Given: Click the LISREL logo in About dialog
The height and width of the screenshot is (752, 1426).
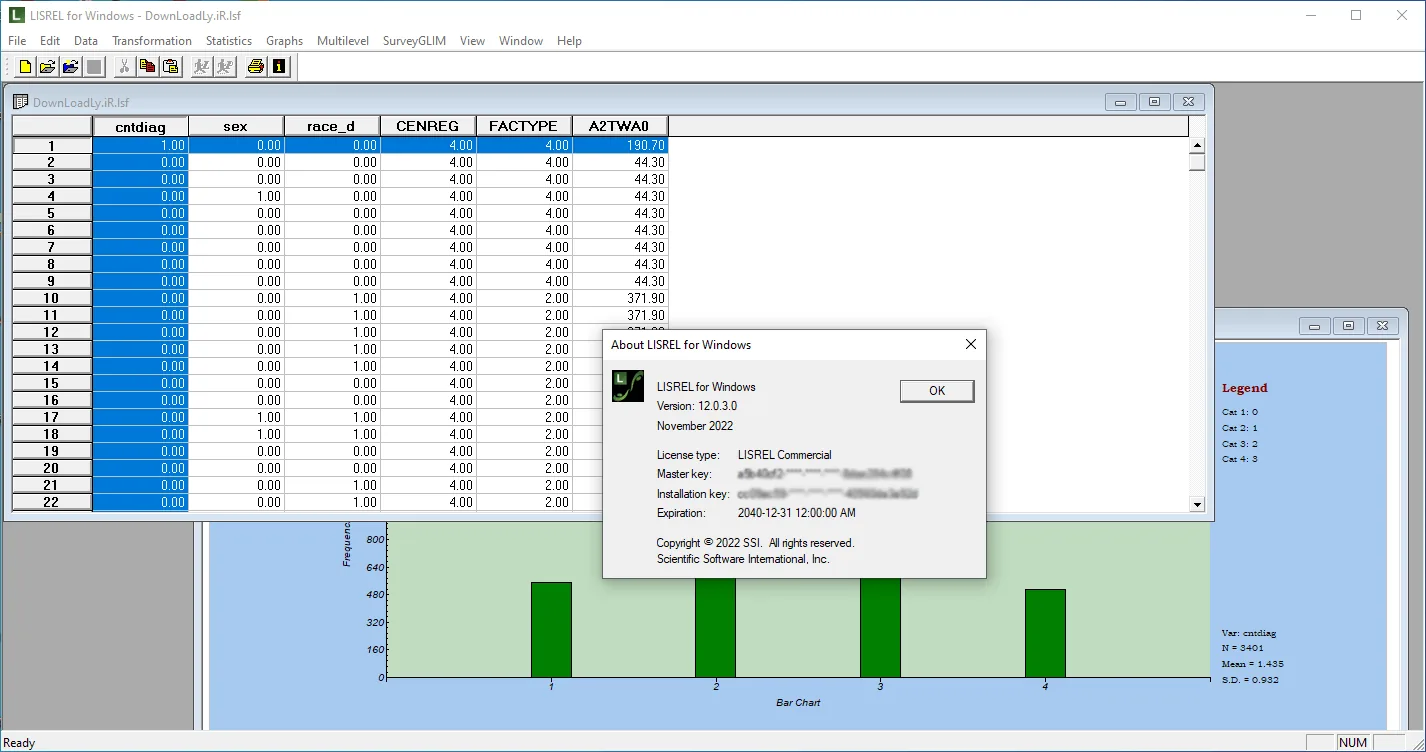Looking at the screenshot, I should click(x=628, y=386).
